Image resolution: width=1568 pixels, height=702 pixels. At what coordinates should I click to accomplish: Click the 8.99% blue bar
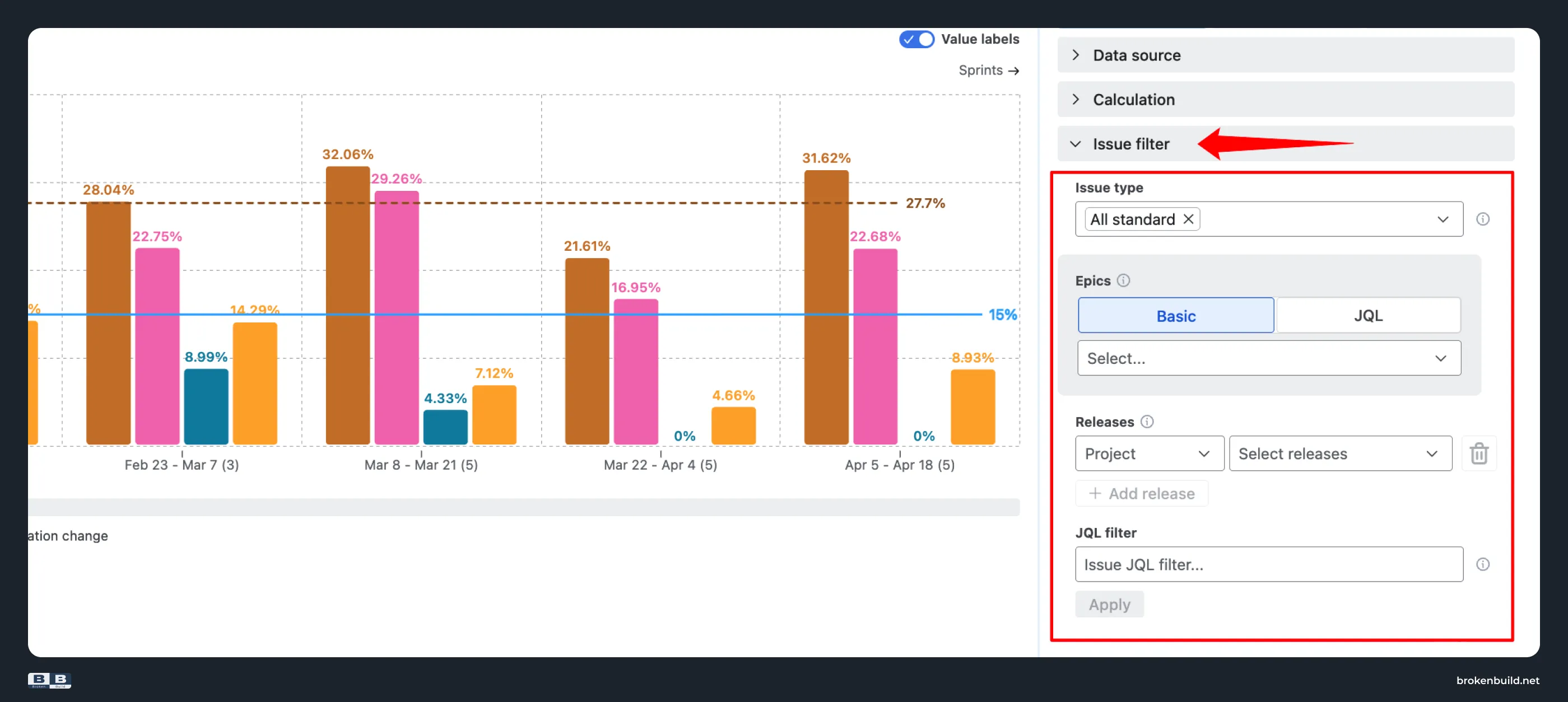206,406
